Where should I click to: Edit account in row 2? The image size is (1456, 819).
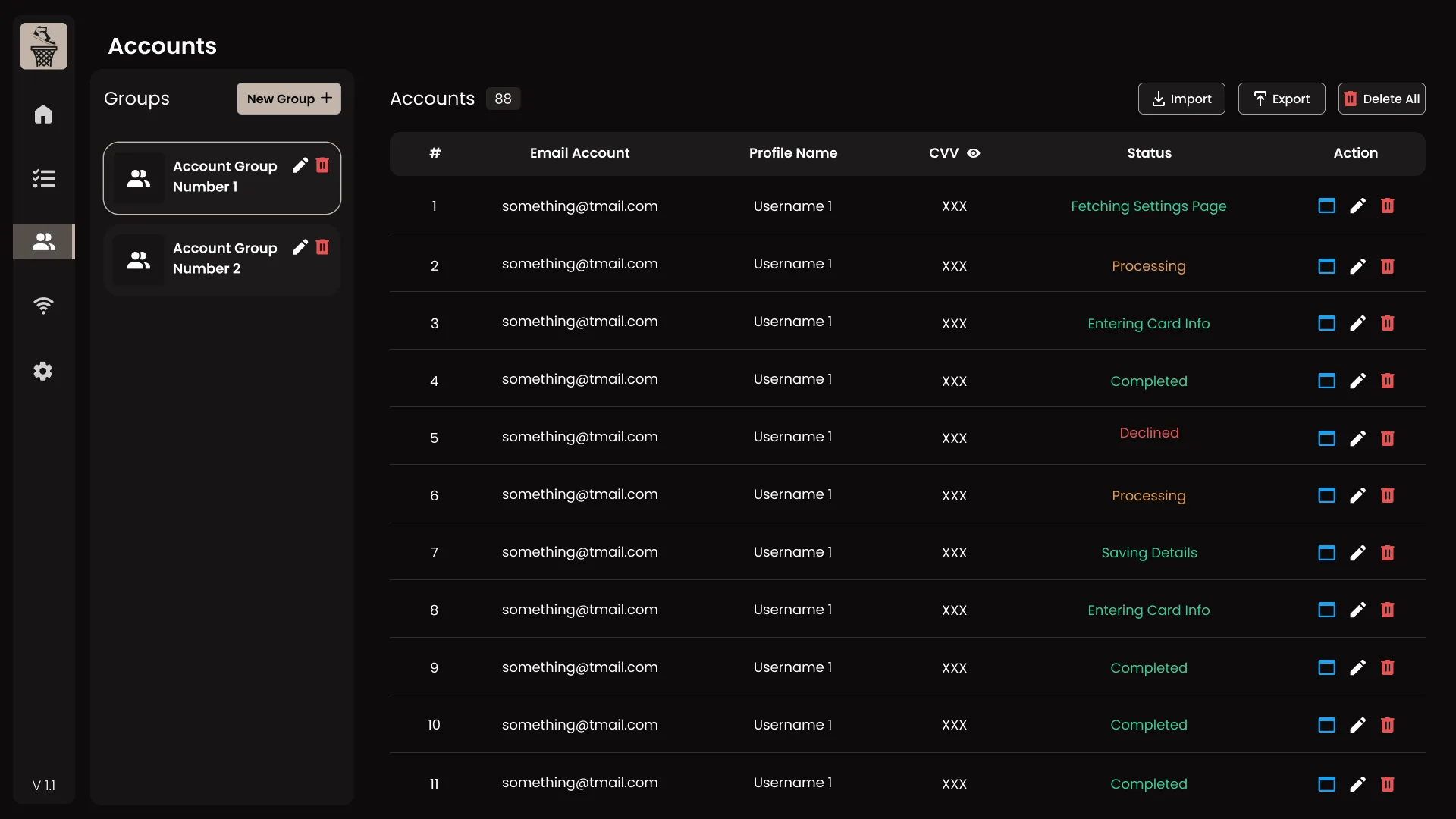pyautogui.click(x=1357, y=266)
